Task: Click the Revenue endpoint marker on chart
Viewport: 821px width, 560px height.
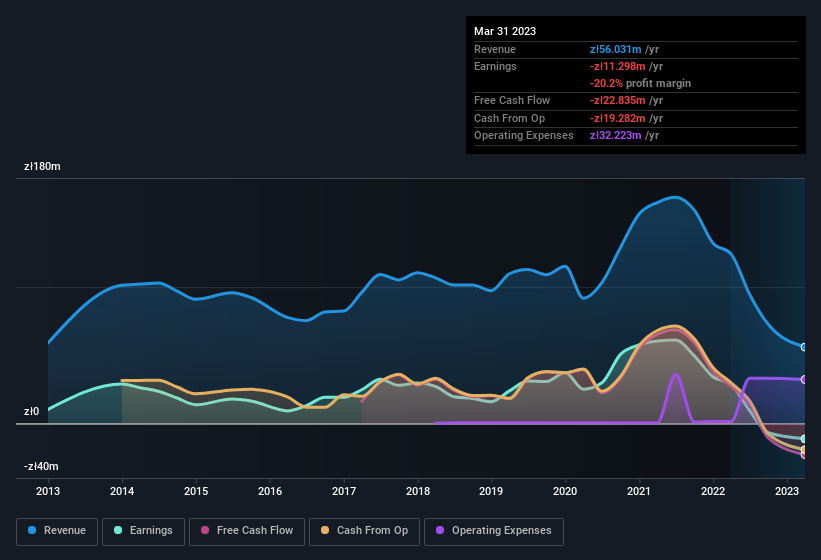Action: click(x=804, y=347)
